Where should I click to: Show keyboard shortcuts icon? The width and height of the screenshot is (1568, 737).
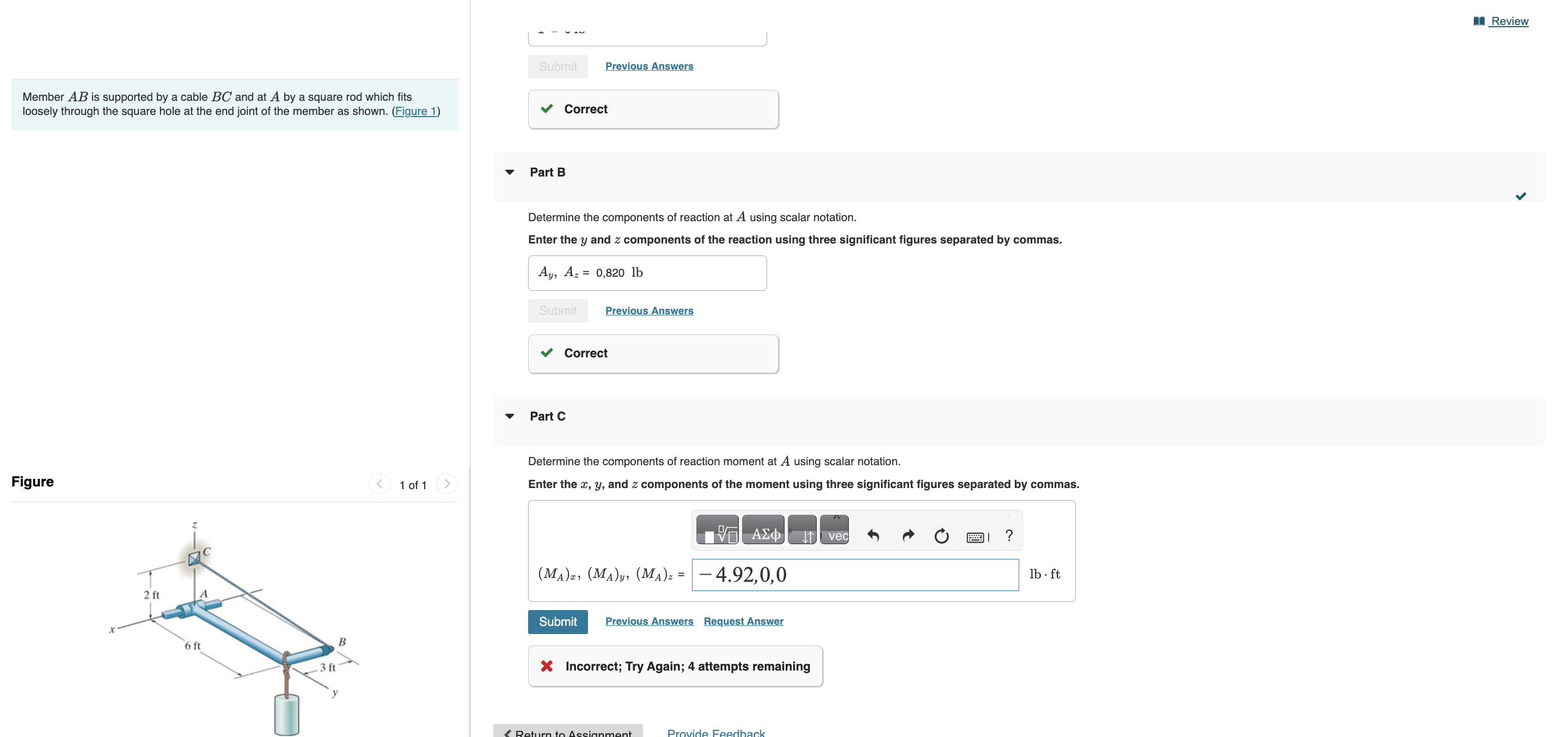click(x=976, y=537)
